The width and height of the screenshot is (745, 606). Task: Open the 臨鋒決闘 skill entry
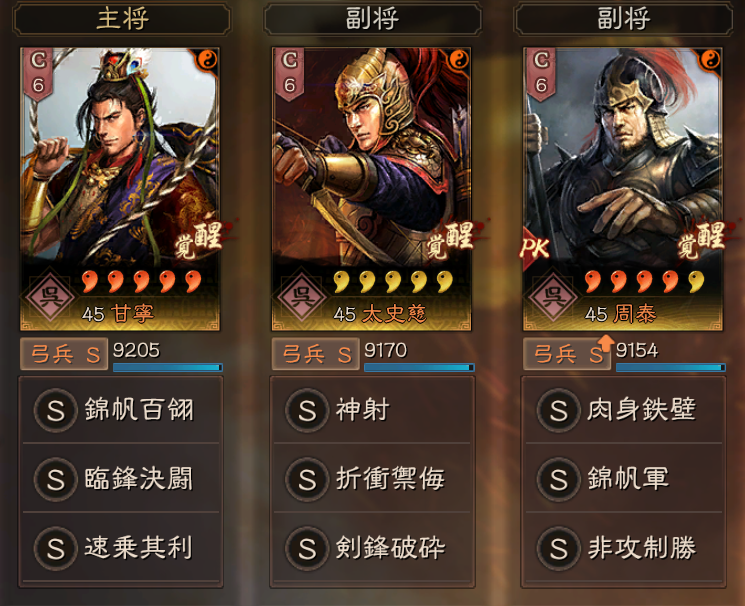(x=121, y=479)
